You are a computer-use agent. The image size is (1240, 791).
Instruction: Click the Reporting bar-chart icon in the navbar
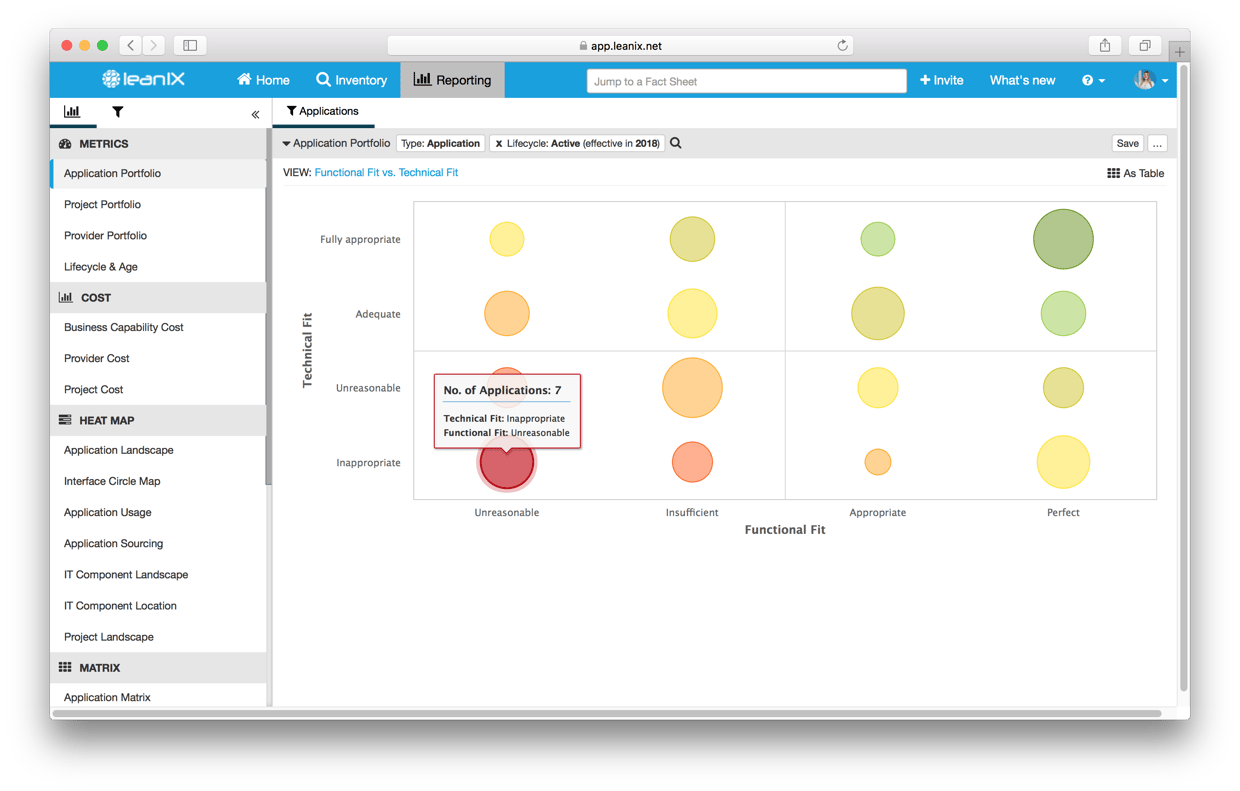[x=424, y=80]
